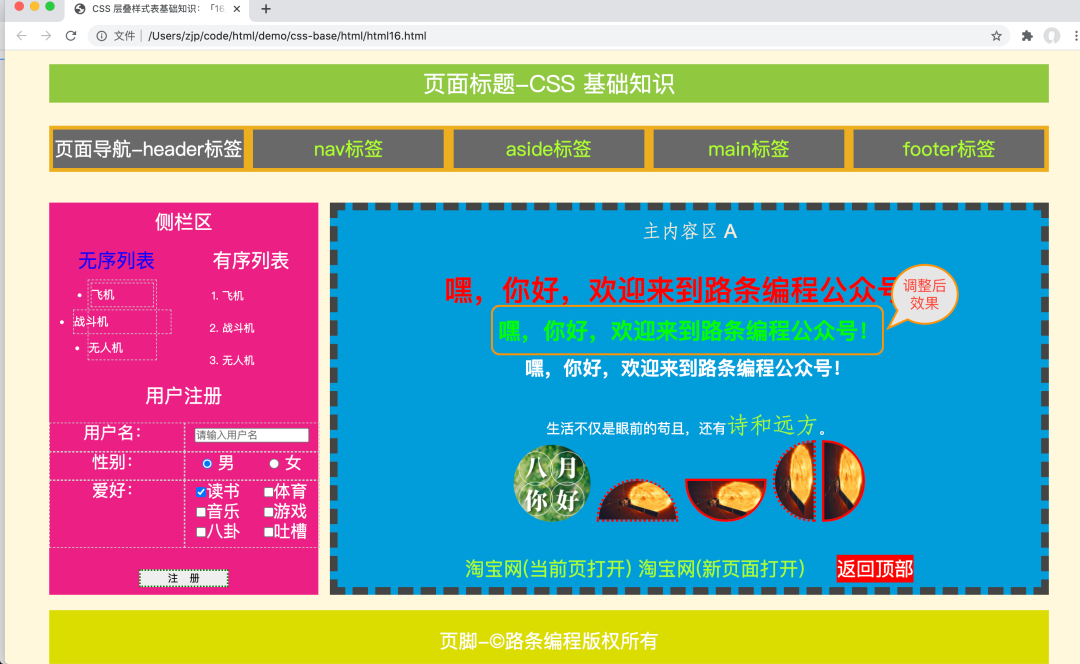The width and height of the screenshot is (1080, 664).
Task: Open the aside标签 navigation item
Action: 548,149
